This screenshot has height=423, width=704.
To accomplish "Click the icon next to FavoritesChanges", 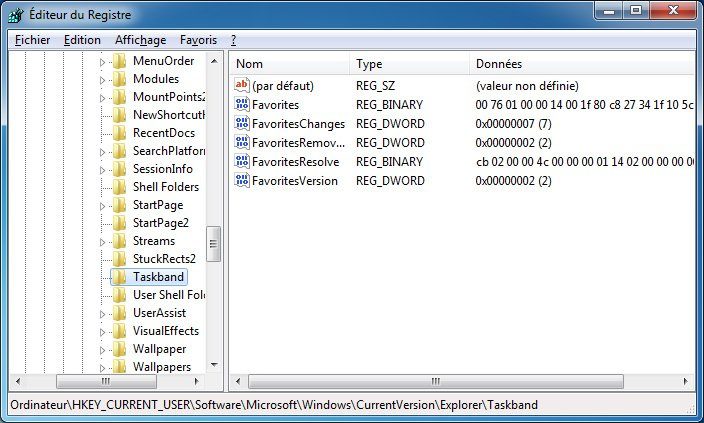I will (x=242, y=123).
